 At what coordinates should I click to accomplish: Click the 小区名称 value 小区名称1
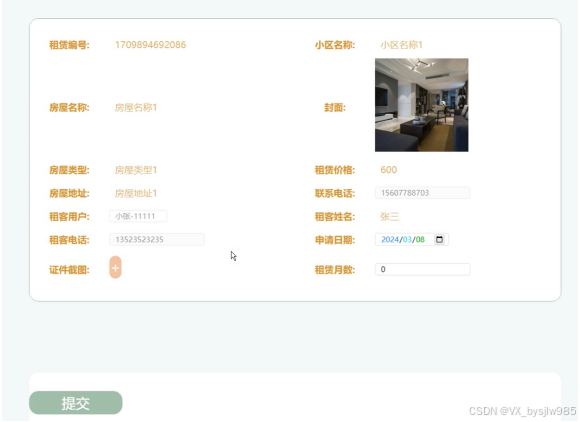coord(401,45)
